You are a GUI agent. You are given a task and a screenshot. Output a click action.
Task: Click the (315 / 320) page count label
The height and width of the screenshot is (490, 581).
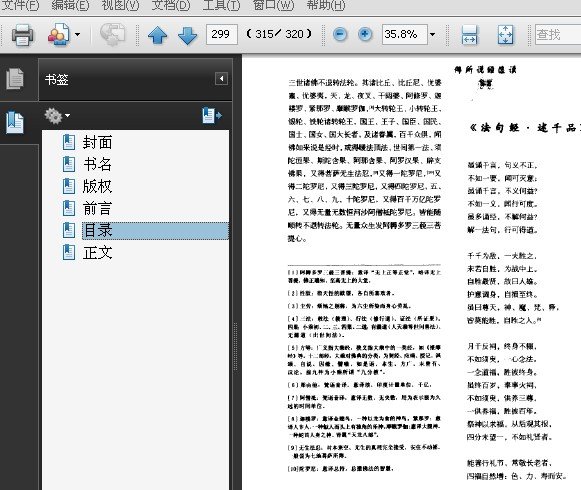coord(279,34)
